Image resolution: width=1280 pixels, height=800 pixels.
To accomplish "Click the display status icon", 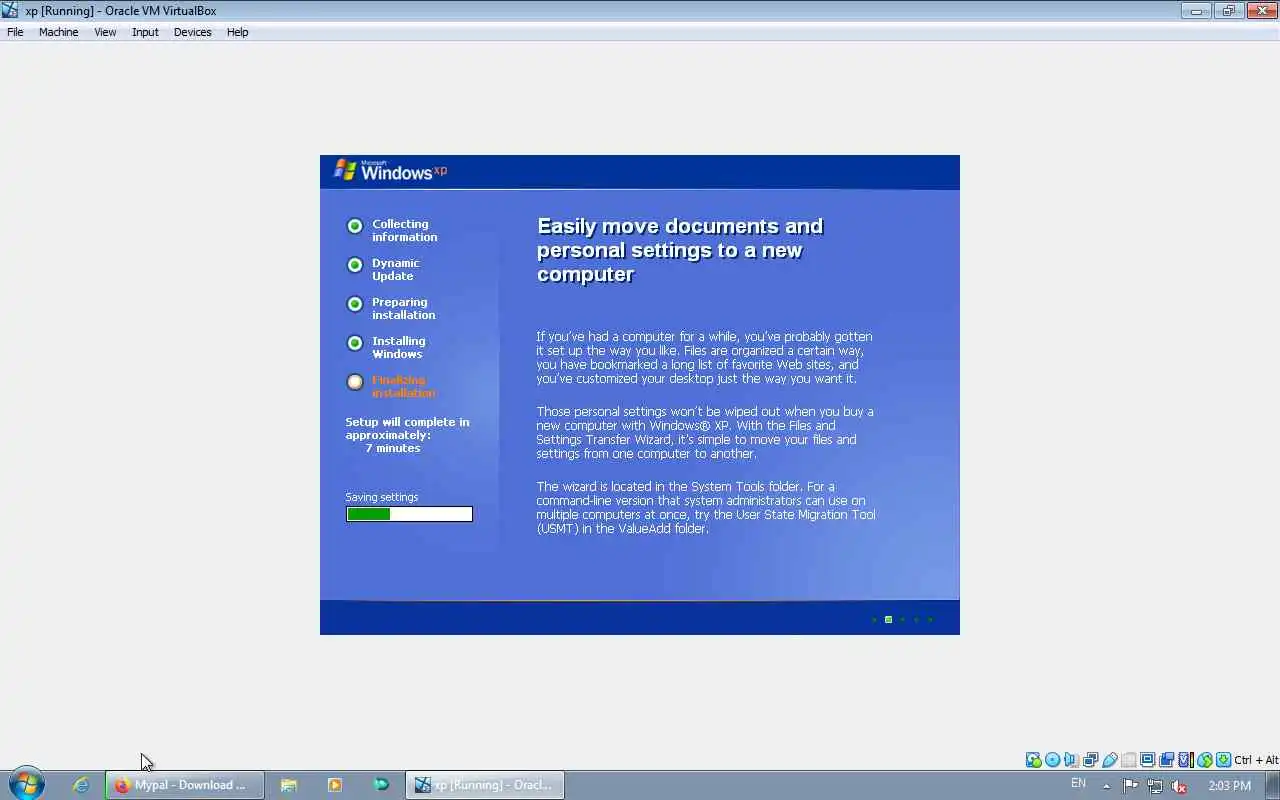I will click(1148, 760).
